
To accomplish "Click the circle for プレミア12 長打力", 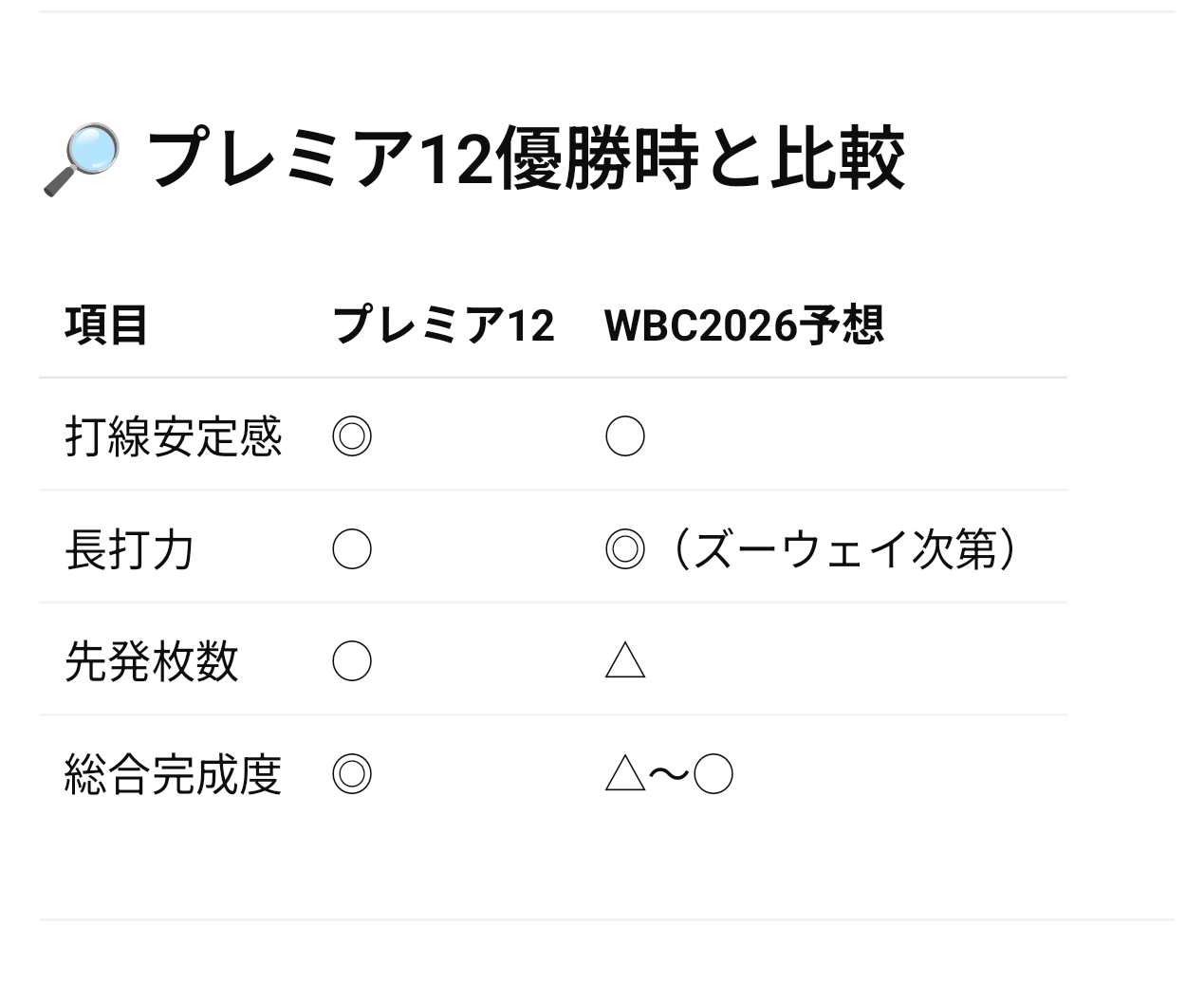I will (x=352, y=549).
